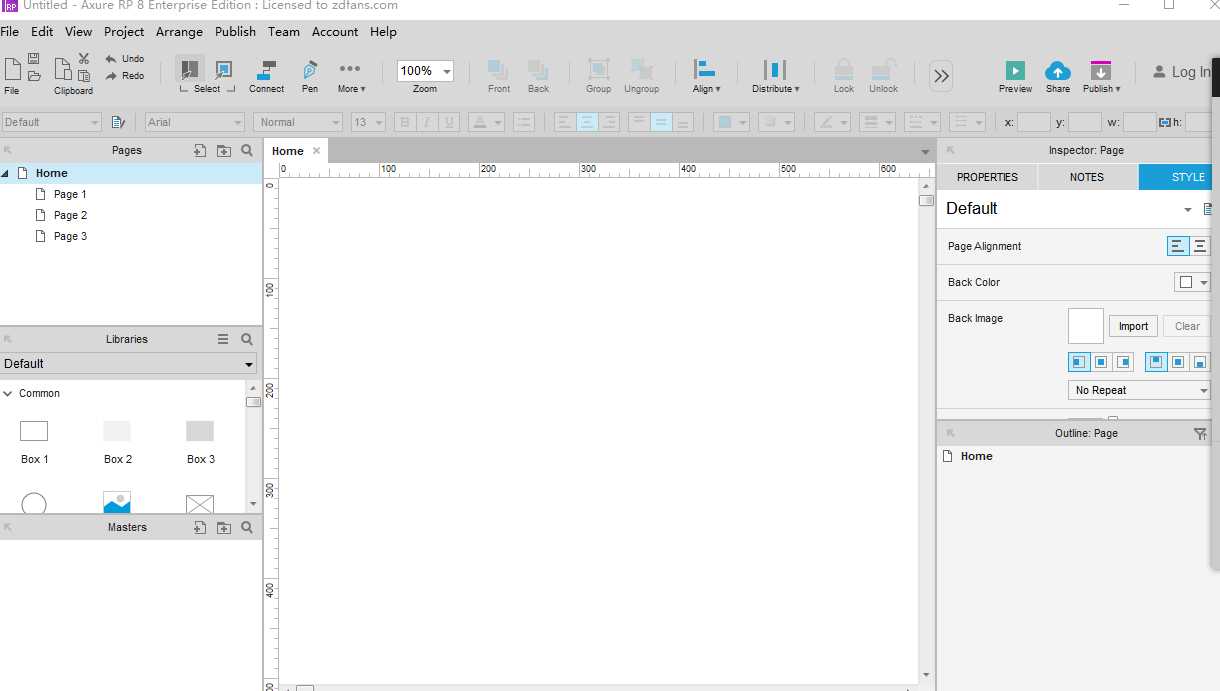Image resolution: width=1220 pixels, height=691 pixels.
Task: Search pages with magnifier icon
Action: 247,150
